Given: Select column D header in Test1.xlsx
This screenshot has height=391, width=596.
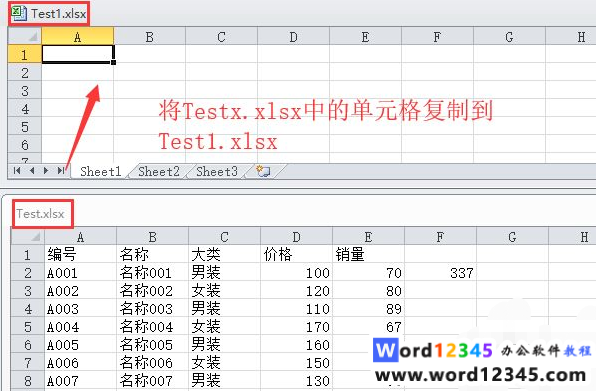Looking at the screenshot, I should tap(293, 37).
